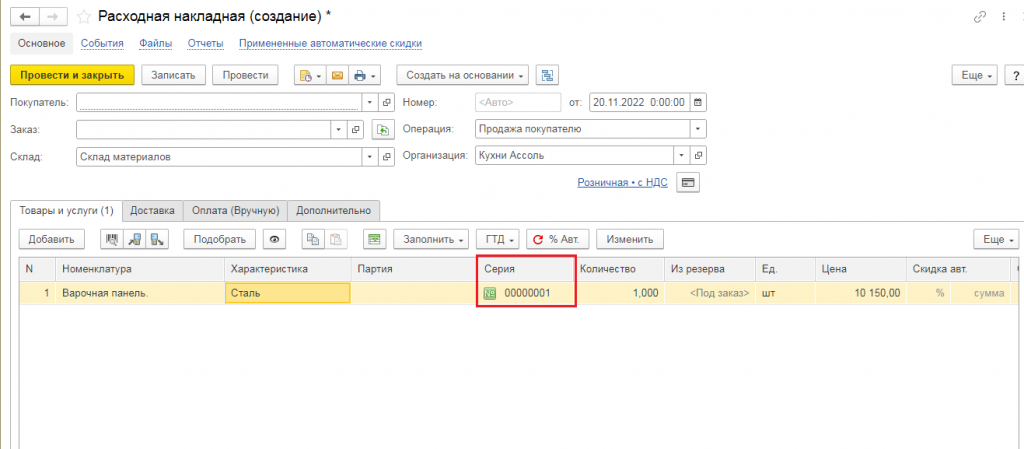Select the Товары и услуги (1) tab
Viewport: 1024px width, 449px height.
point(67,211)
